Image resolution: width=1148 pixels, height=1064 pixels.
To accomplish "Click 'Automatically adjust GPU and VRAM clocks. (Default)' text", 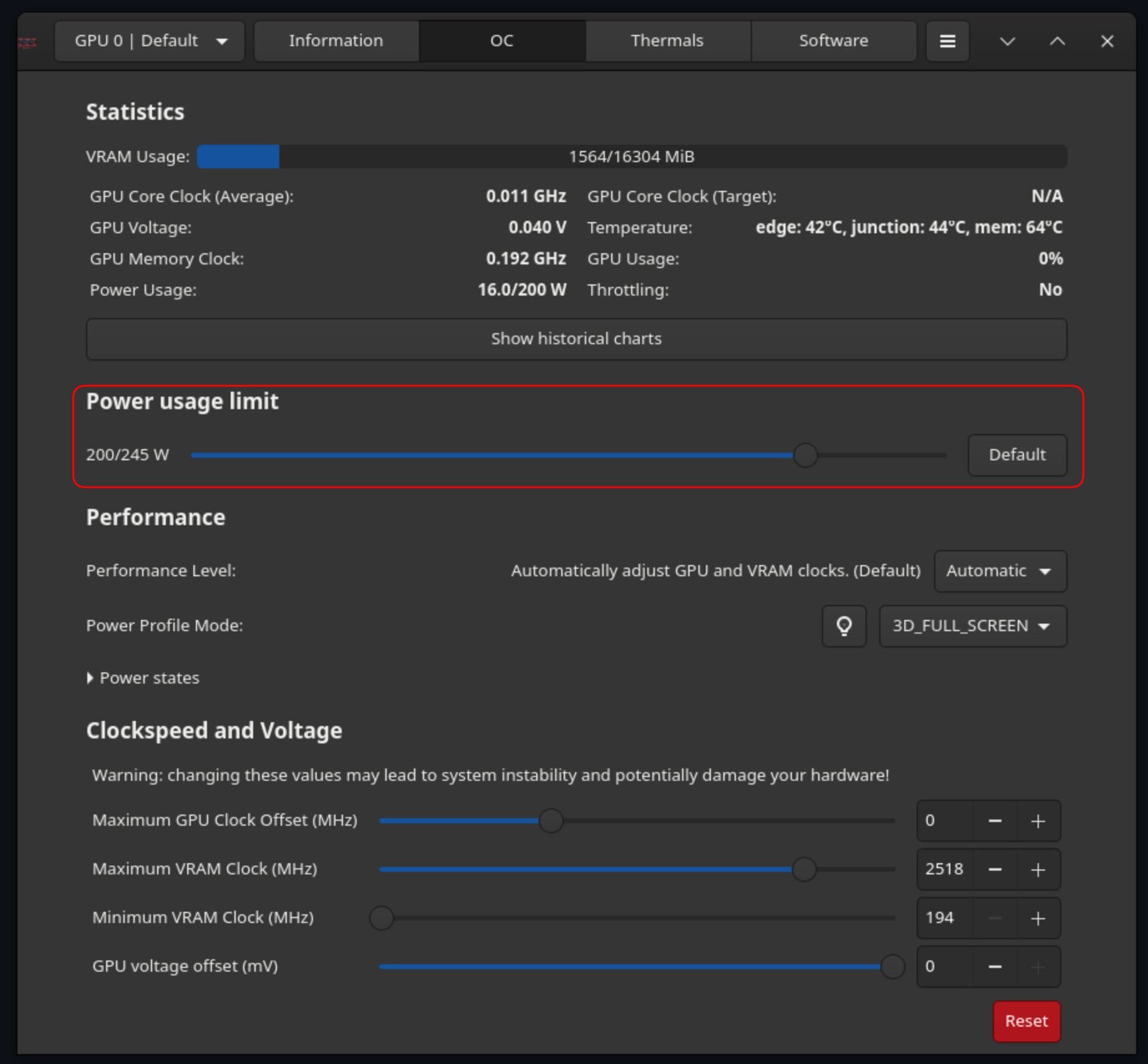I will (x=716, y=571).
